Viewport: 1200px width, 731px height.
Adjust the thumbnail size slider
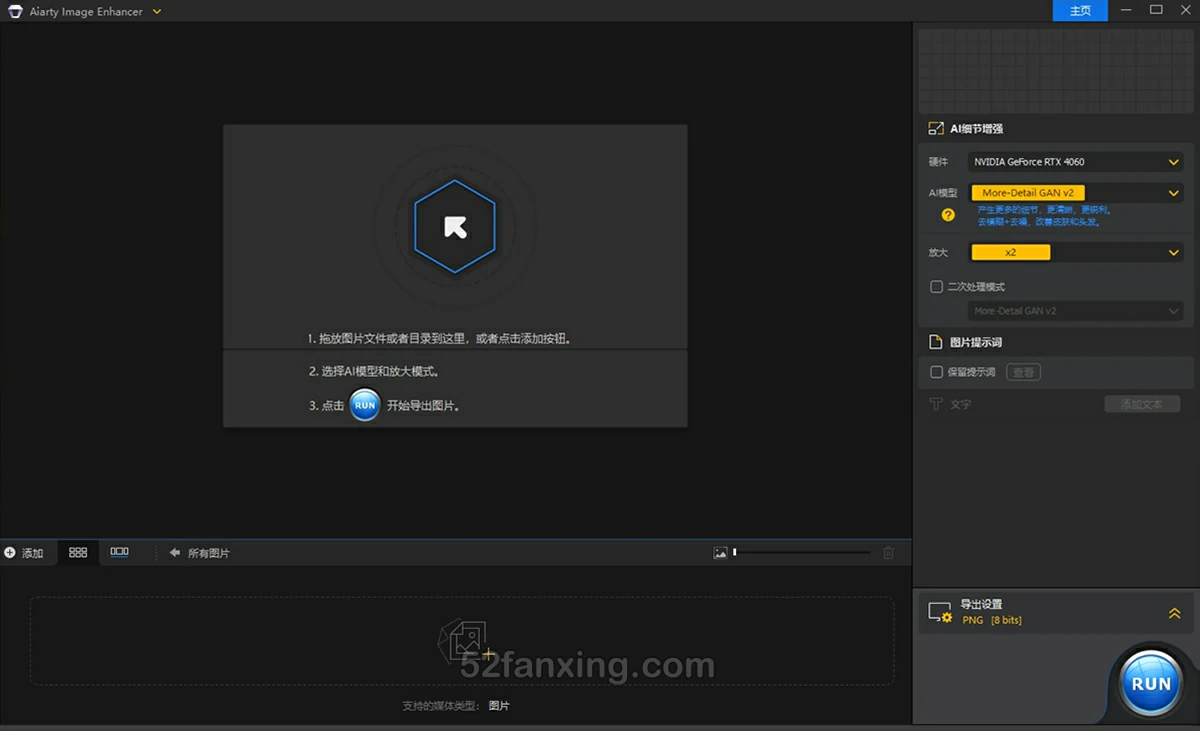[x=802, y=552]
